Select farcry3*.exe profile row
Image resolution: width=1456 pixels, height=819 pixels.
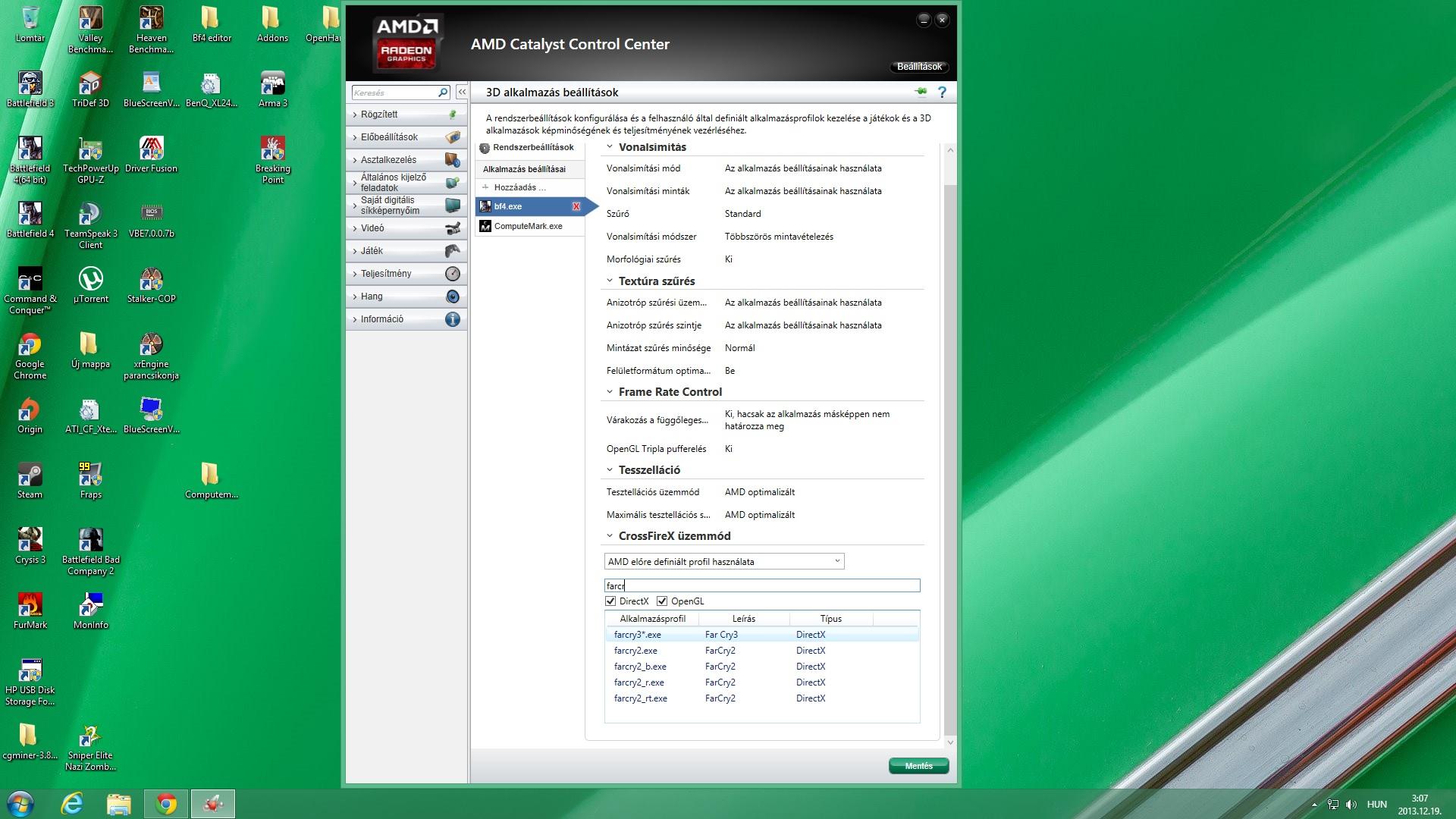tap(761, 635)
